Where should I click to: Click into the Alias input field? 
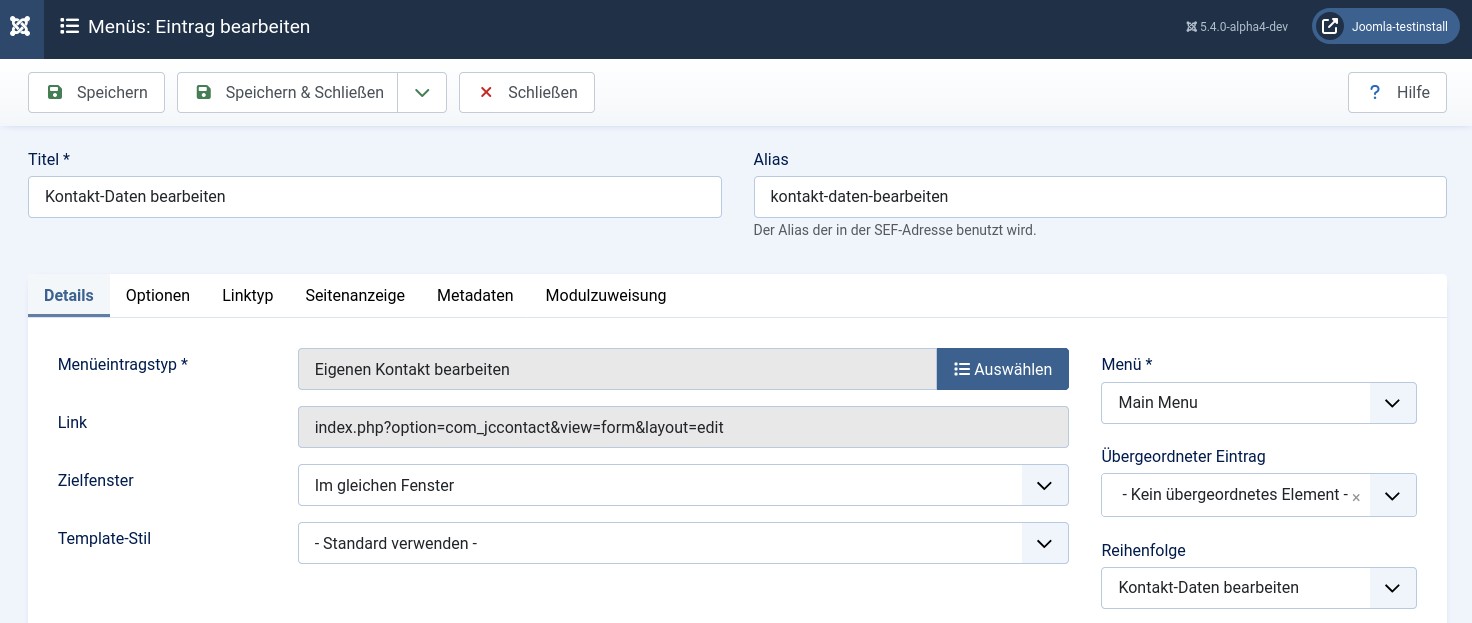point(1099,197)
